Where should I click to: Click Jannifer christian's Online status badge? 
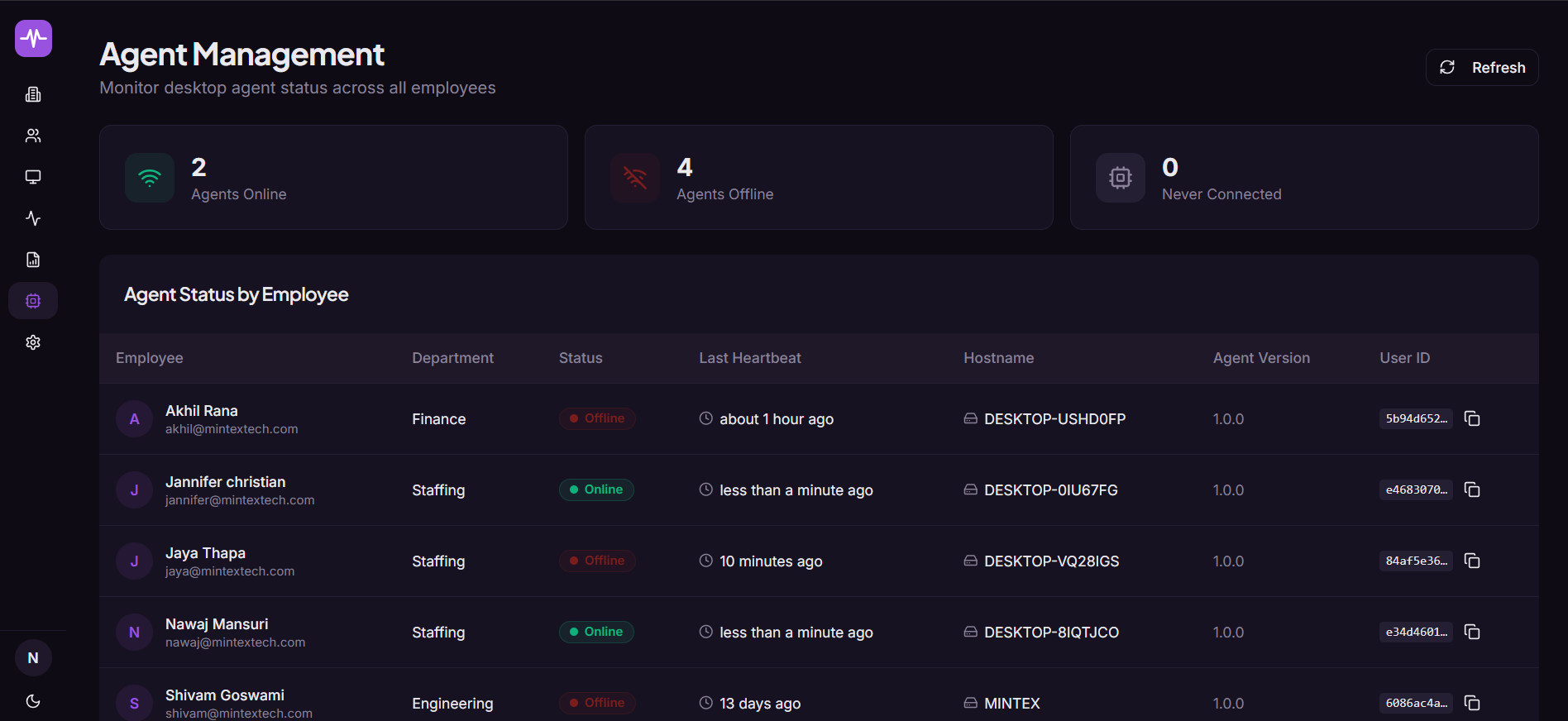click(x=596, y=489)
